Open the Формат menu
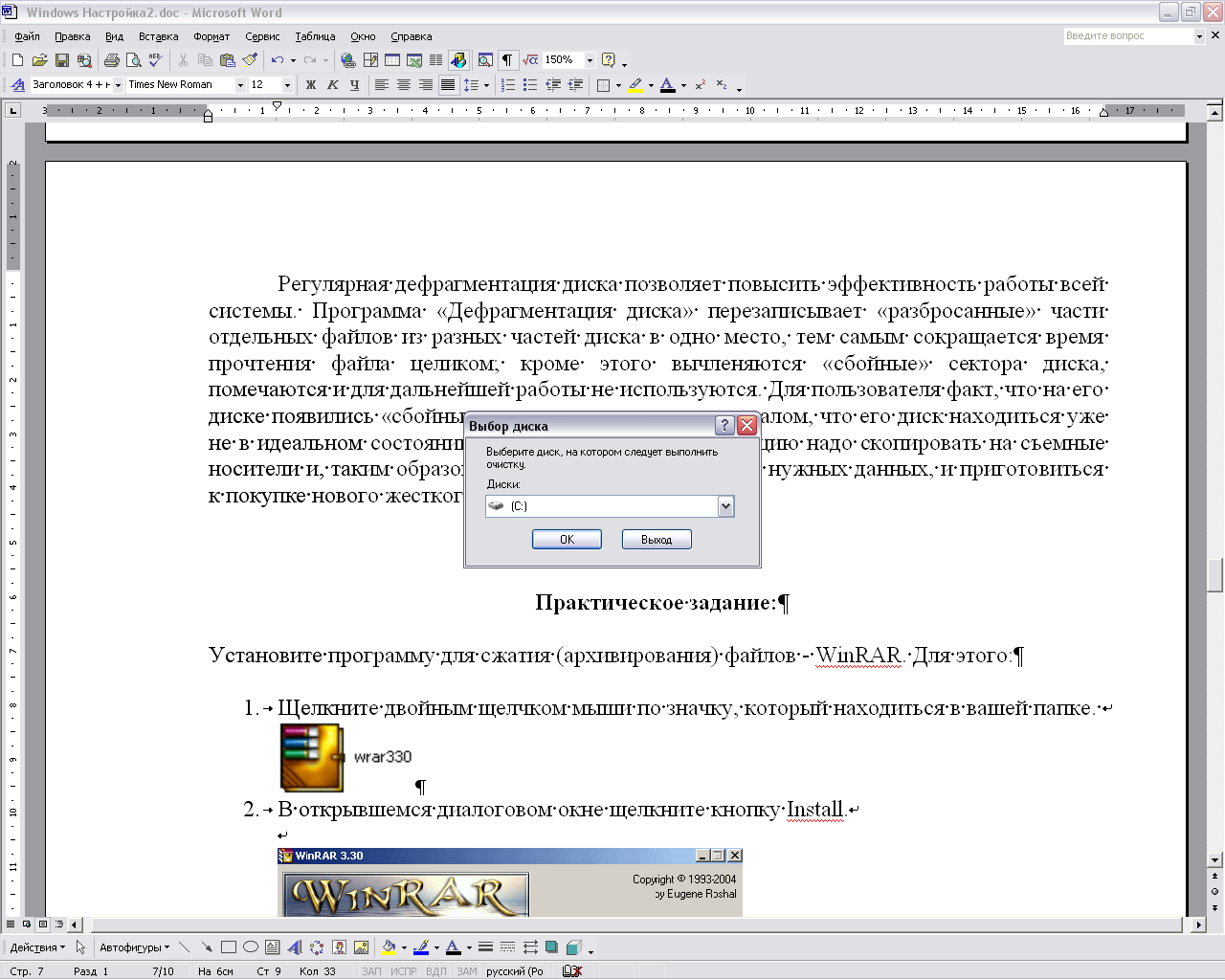Screen dimensions: 1225x980 pyautogui.click(x=212, y=36)
